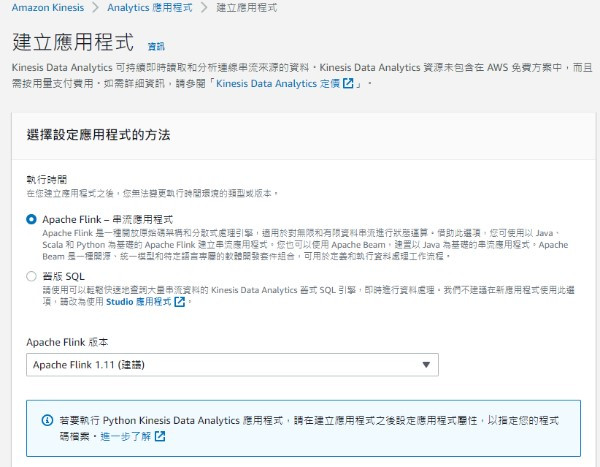The width and height of the screenshot is (600, 467).
Task: Open the 資訊 info link beside the title
Action: [x=156, y=47]
